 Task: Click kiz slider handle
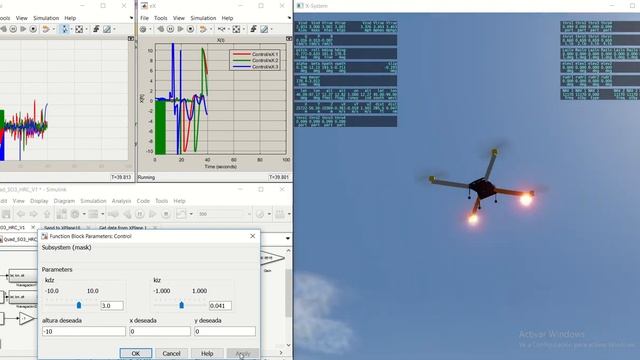pyautogui.click(x=182, y=305)
